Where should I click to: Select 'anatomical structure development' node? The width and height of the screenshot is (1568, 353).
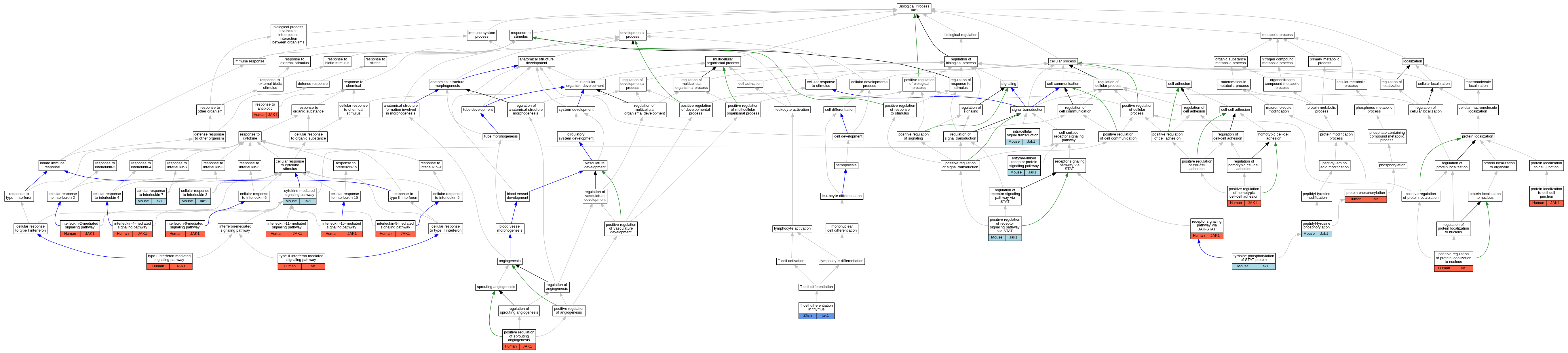(x=536, y=62)
